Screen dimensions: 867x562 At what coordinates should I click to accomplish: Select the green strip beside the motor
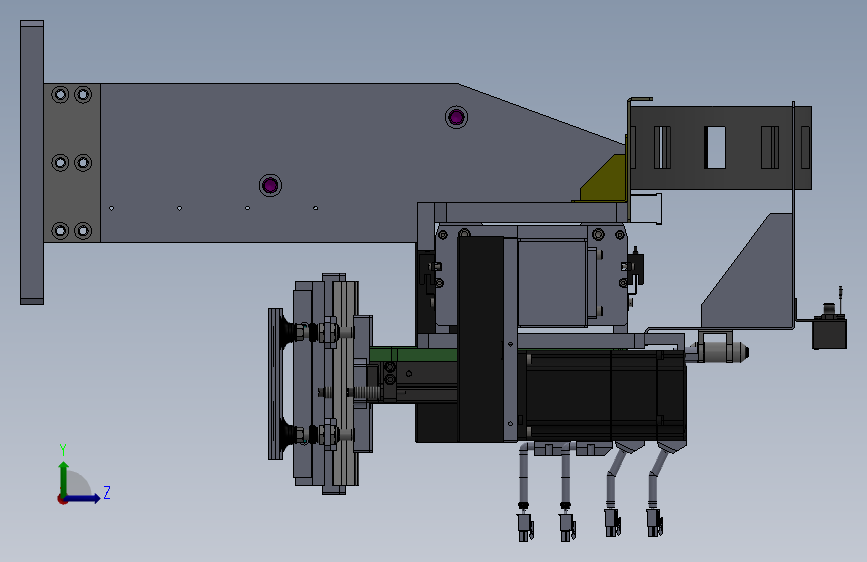(x=413, y=355)
